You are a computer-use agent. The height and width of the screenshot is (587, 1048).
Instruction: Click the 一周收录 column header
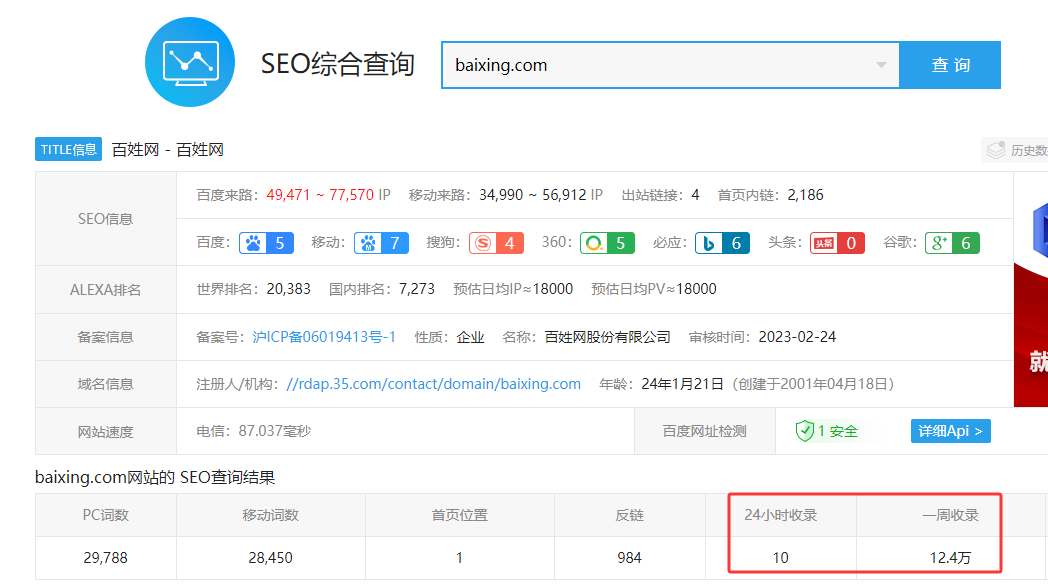tap(950, 515)
